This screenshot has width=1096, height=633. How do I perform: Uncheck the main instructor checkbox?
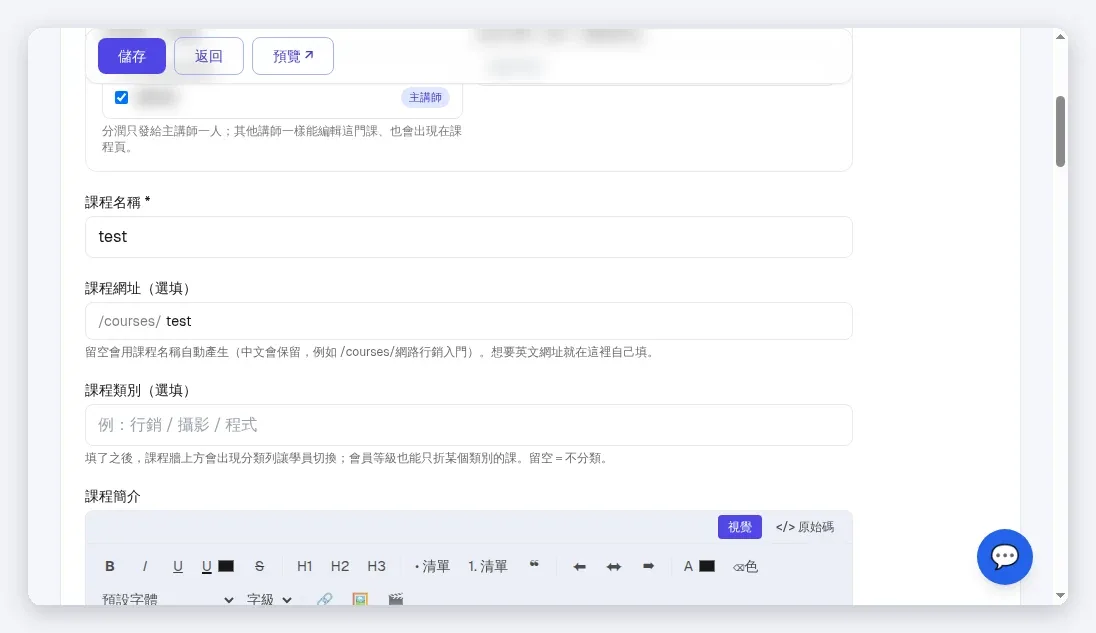click(x=122, y=97)
